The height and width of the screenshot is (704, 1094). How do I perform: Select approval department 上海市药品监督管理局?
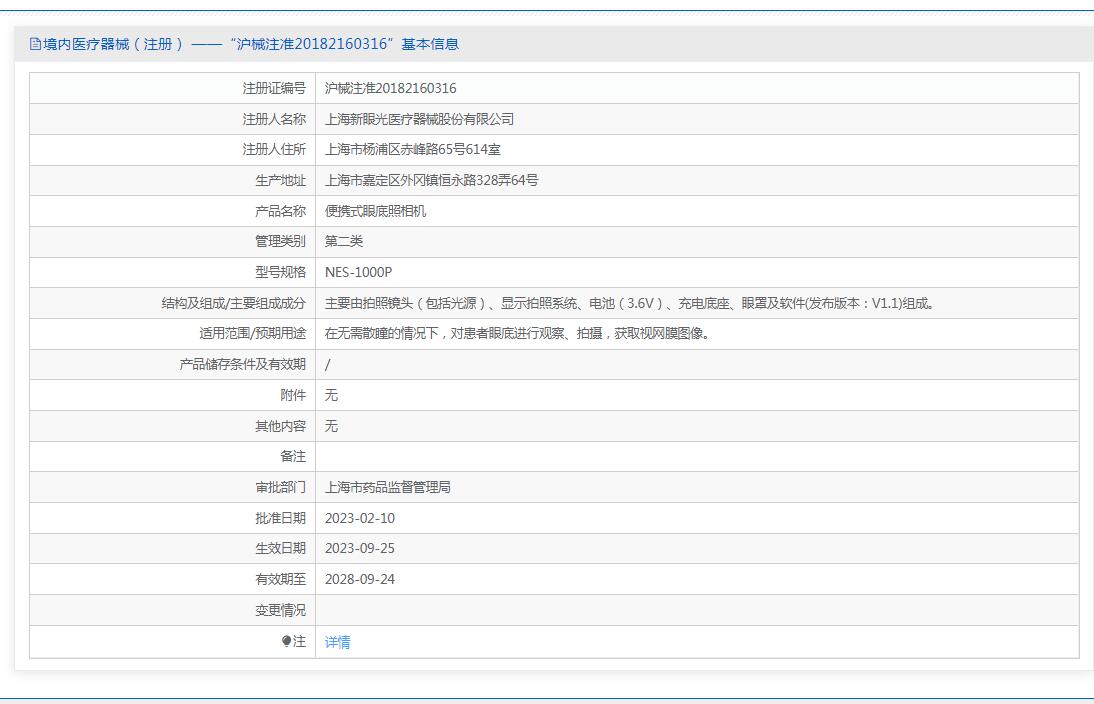point(388,487)
